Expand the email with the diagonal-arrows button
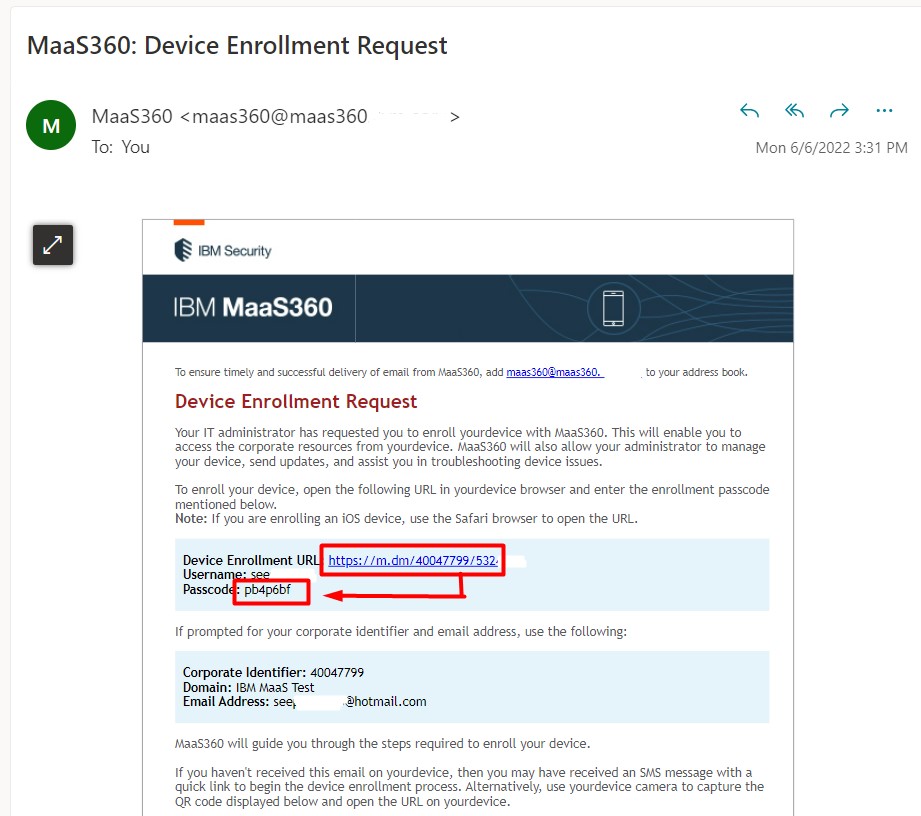Viewport: 921px width, 816px height. pyautogui.click(x=53, y=245)
